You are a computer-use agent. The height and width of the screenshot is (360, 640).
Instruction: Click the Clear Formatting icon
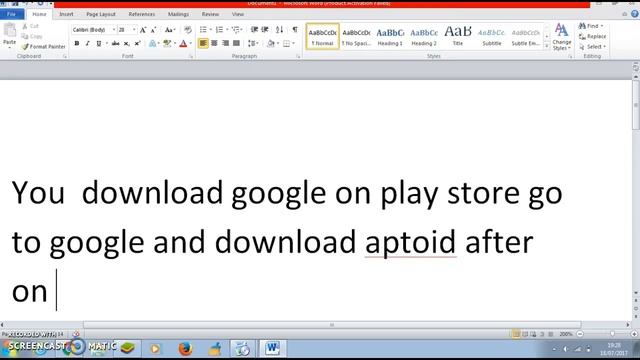pos(187,30)
